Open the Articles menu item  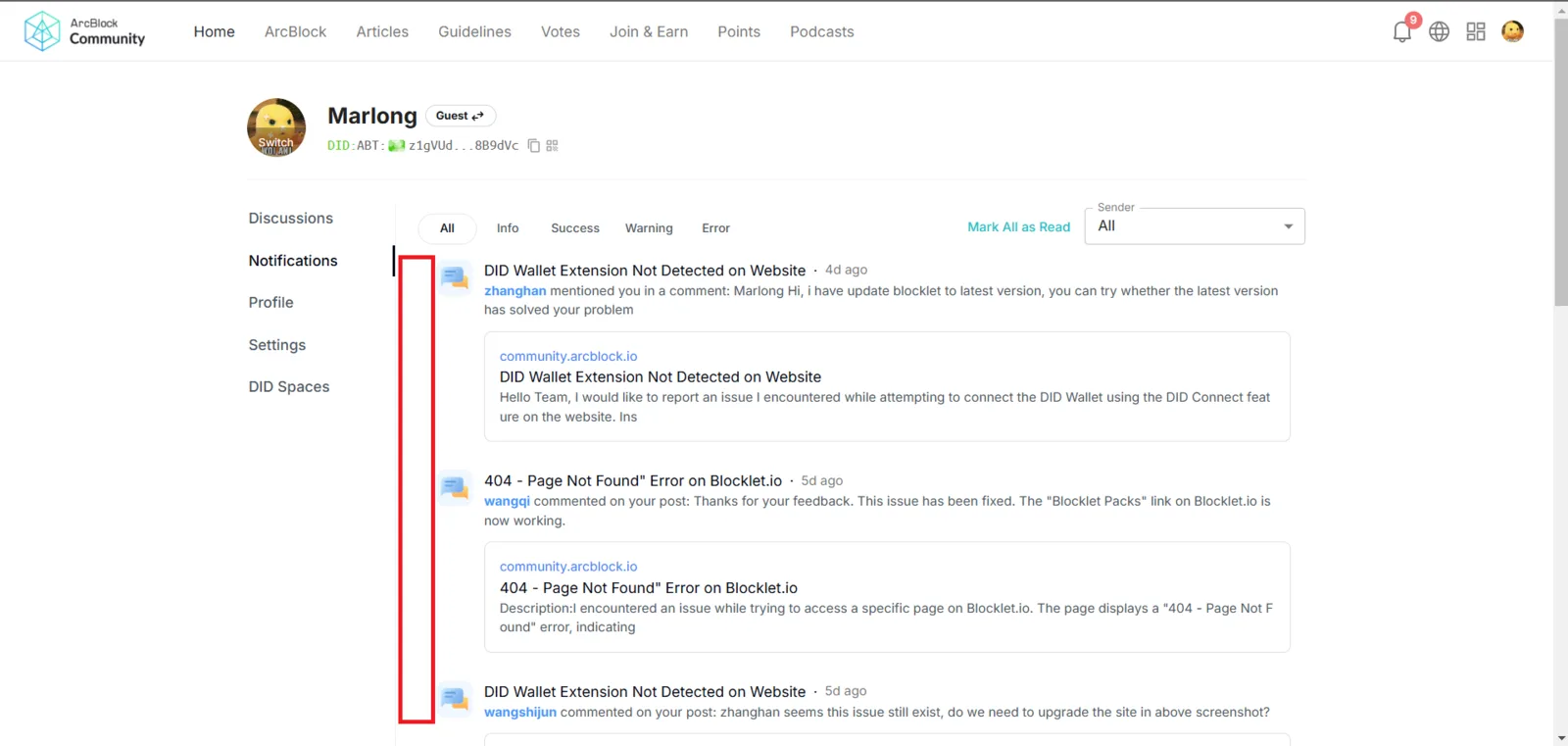click(382, 31)
